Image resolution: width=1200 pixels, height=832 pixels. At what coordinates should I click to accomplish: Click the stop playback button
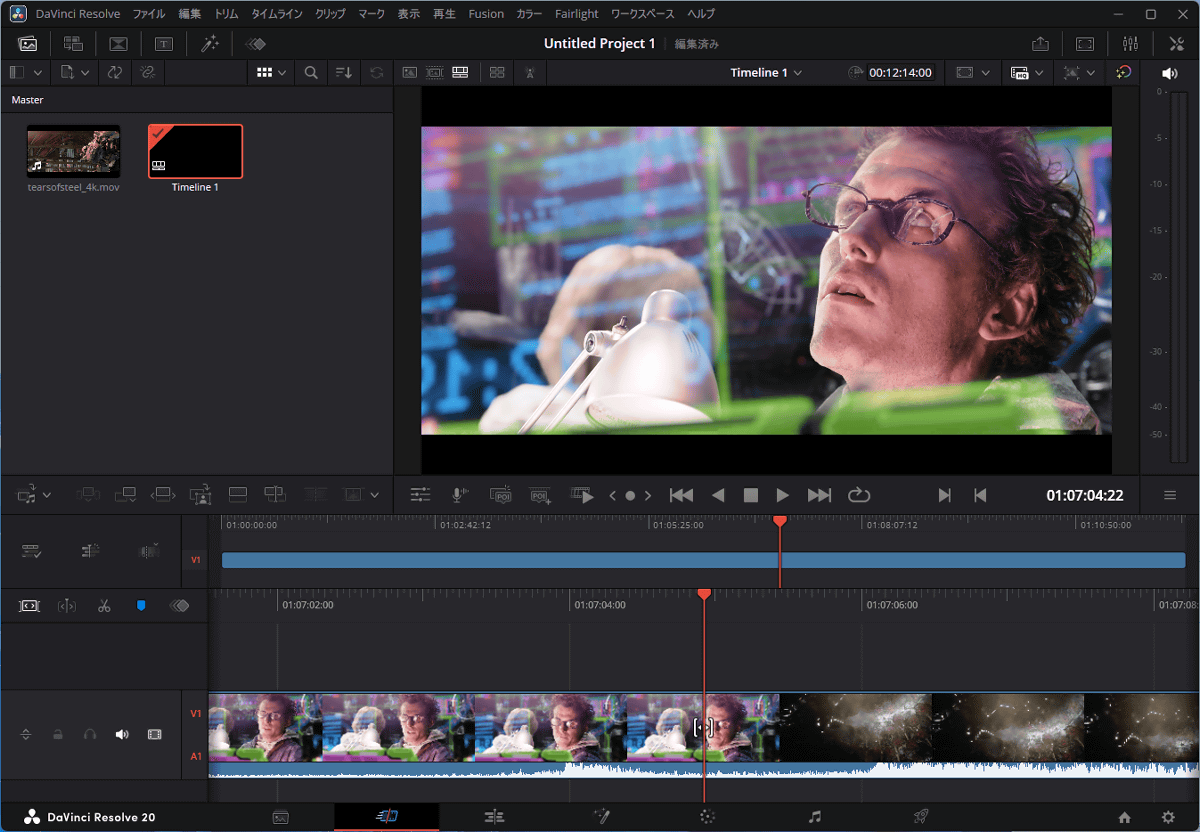coord(750,495)
